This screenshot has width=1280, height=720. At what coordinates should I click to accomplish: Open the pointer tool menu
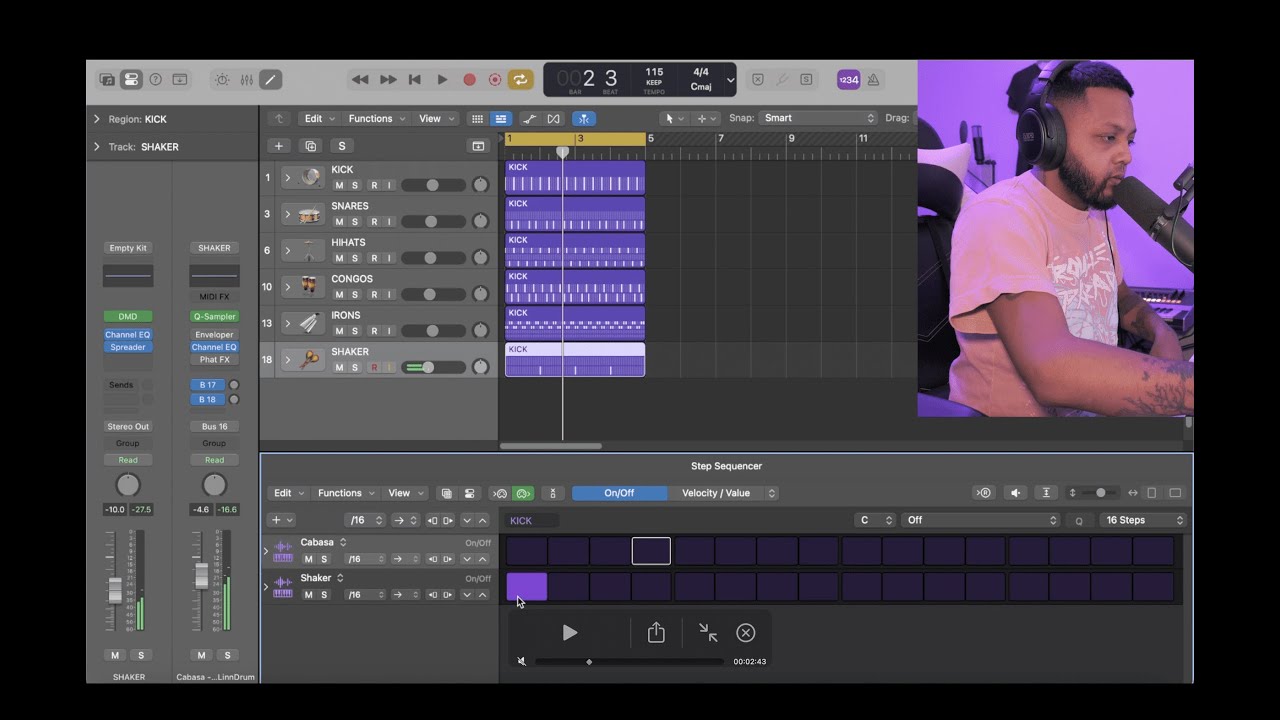(x=675, y=119)
